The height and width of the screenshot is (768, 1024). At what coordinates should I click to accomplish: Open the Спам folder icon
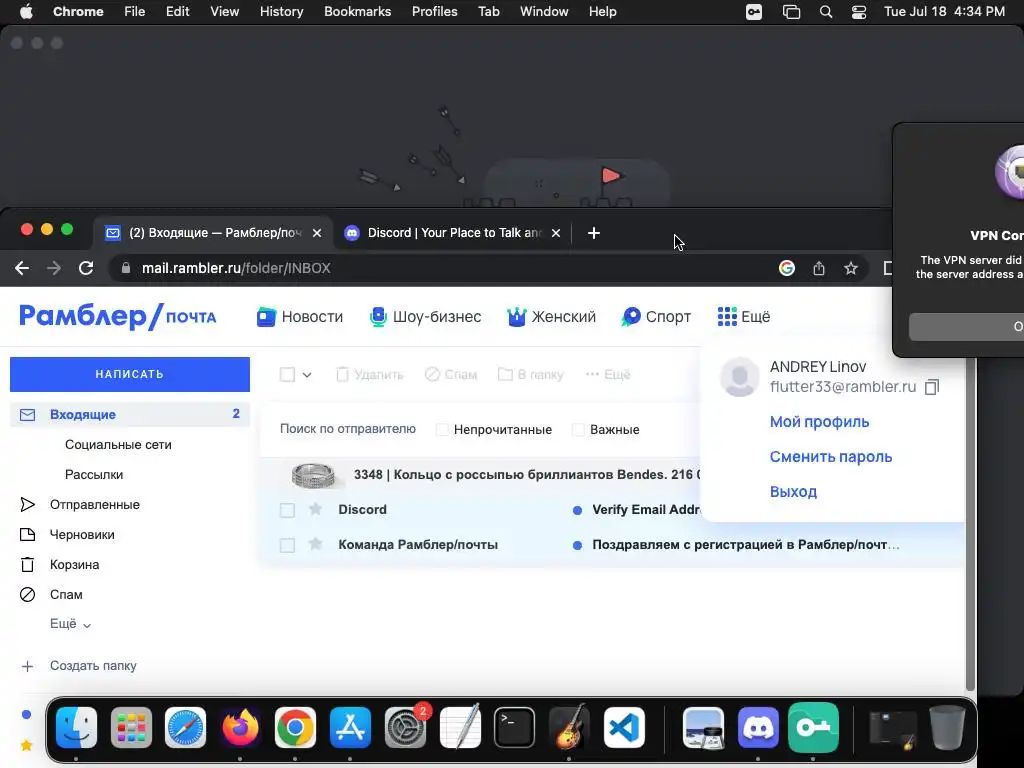tap(27, 594)
